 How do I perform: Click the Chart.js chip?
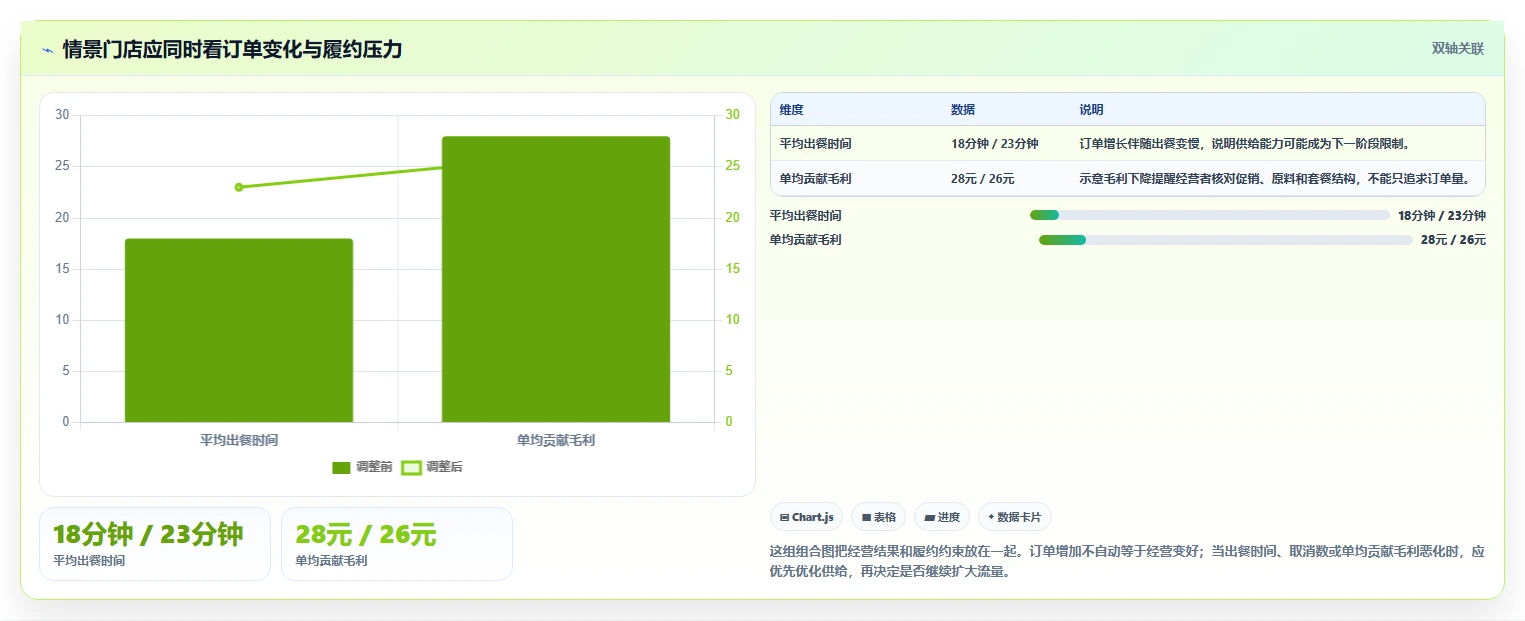click(807, 517)
